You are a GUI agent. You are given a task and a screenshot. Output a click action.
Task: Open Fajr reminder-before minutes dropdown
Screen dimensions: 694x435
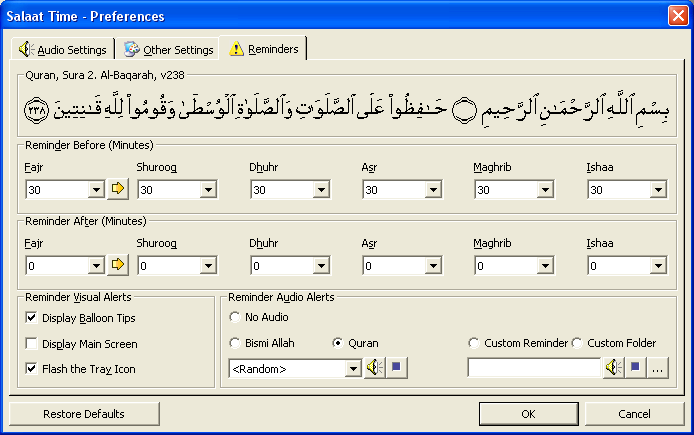click(x=96, y=190)
